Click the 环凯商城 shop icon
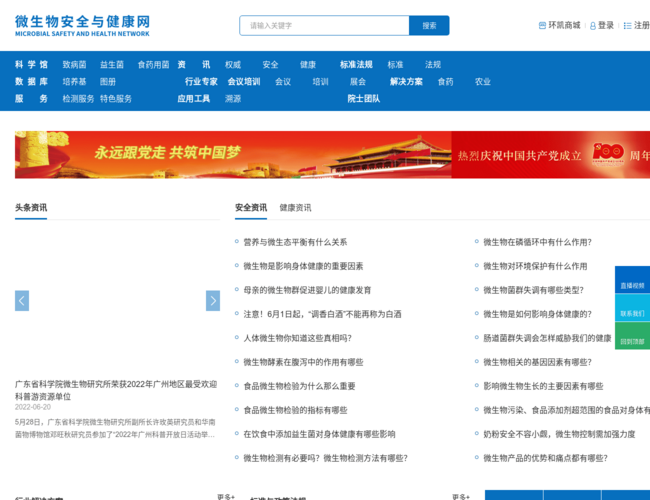This screenshot has height=500, width=650. [542, 26]
